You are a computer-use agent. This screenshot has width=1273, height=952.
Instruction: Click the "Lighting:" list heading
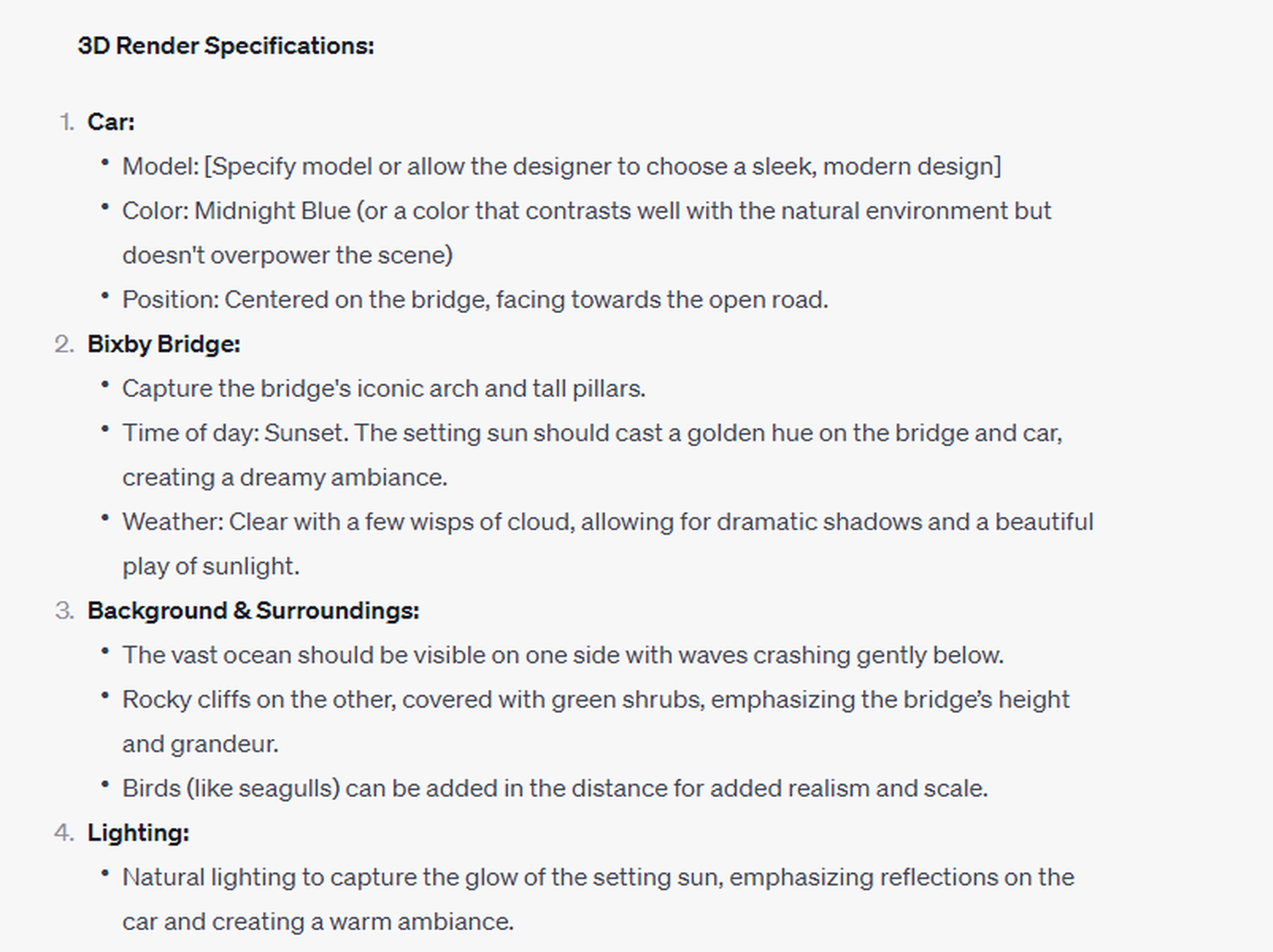click(137, 833)
